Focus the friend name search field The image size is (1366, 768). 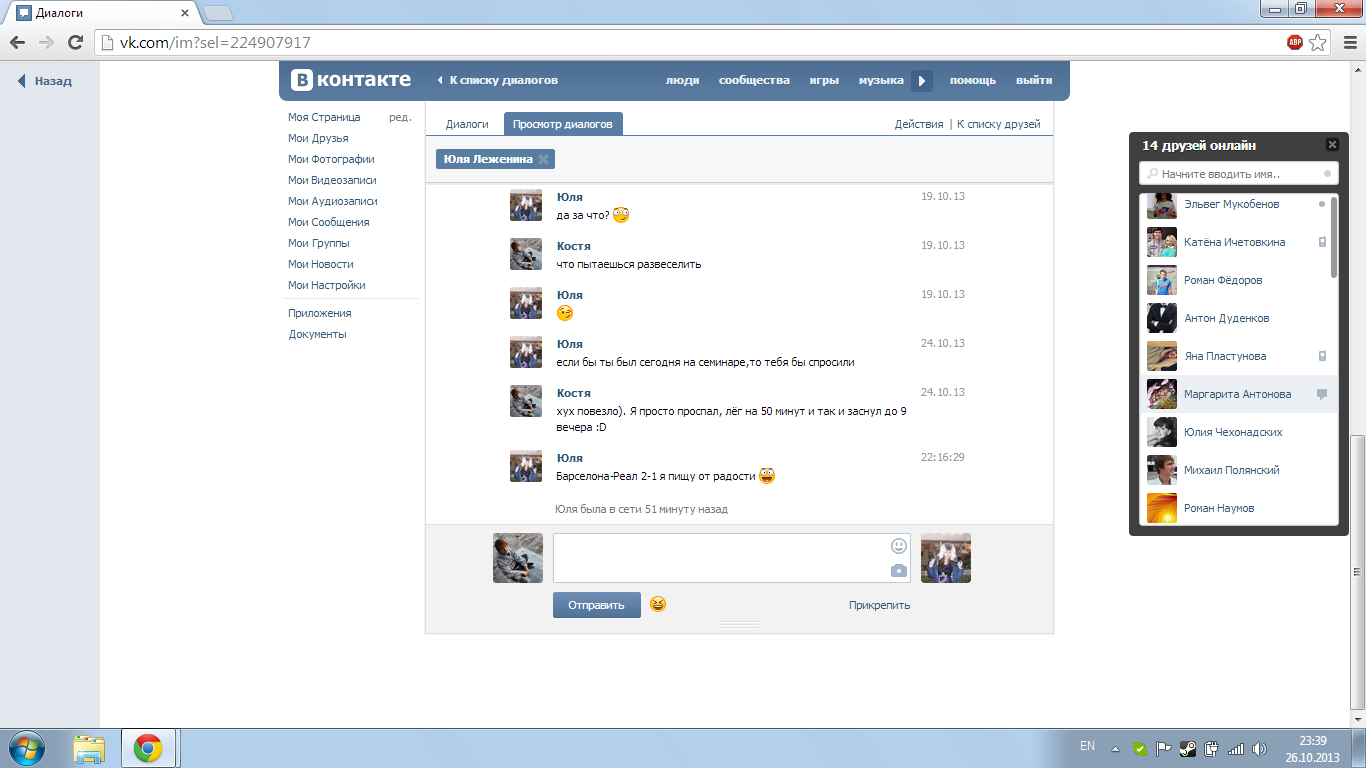(1238, 174)
